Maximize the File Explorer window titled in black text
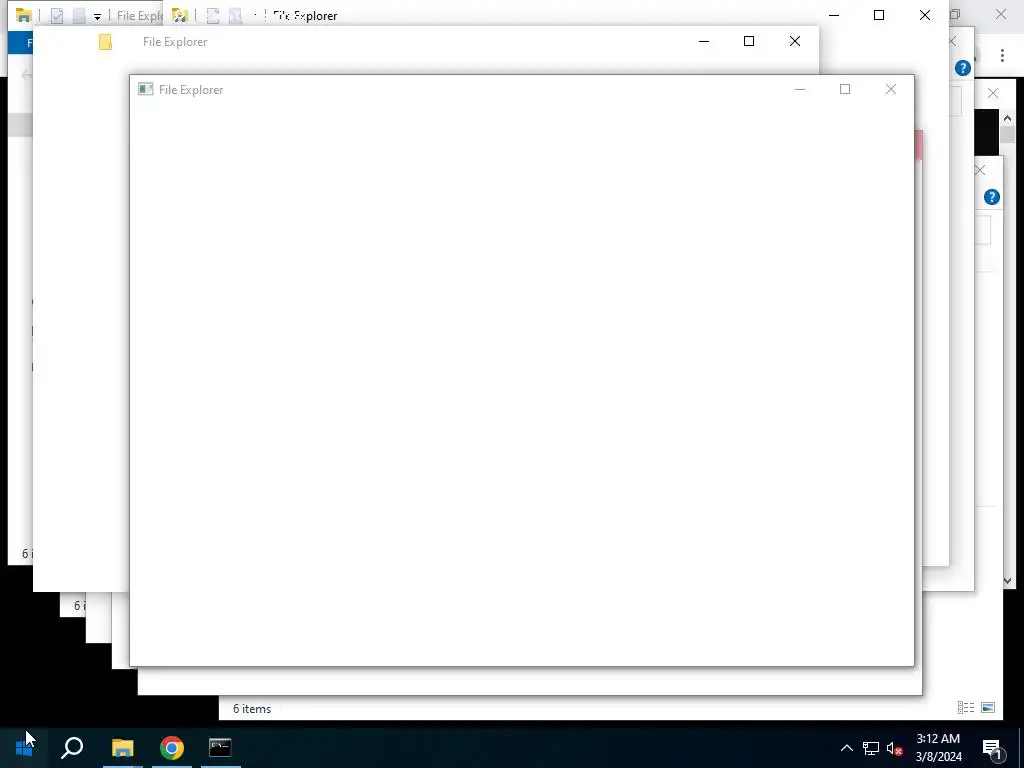The width and height of the screenshot is (1024, 768). pyautogui.click(x=879, y=15)
